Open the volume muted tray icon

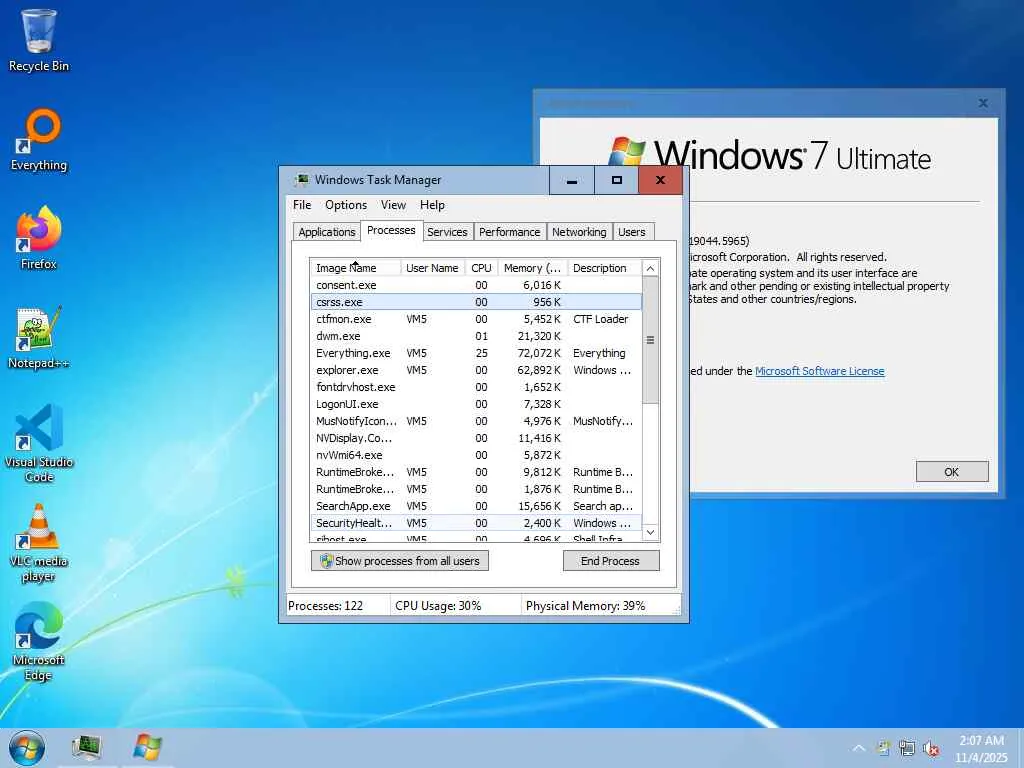click(931, 748)
